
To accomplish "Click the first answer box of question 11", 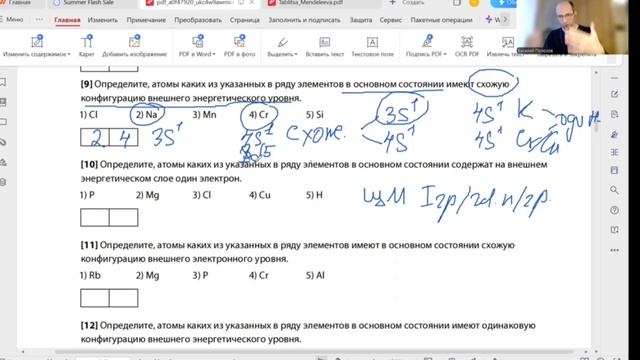I will point(95,298).
